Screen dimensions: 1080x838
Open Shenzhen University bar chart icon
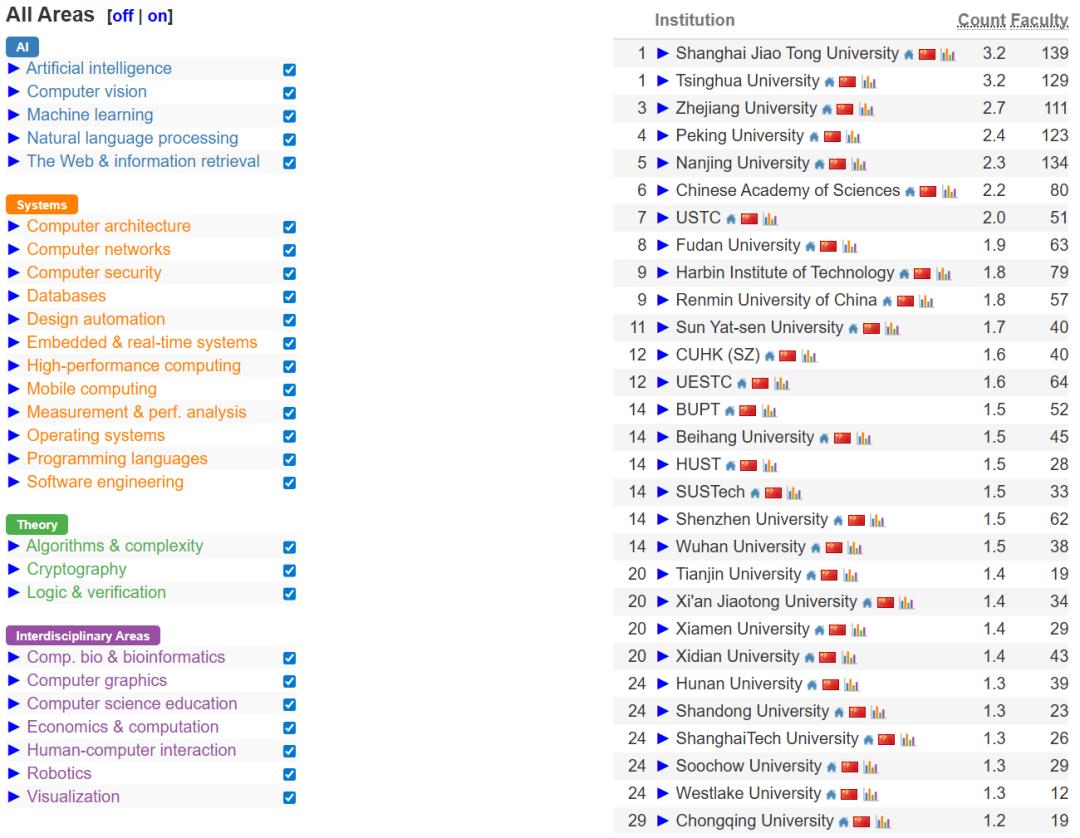pos(878,521)
